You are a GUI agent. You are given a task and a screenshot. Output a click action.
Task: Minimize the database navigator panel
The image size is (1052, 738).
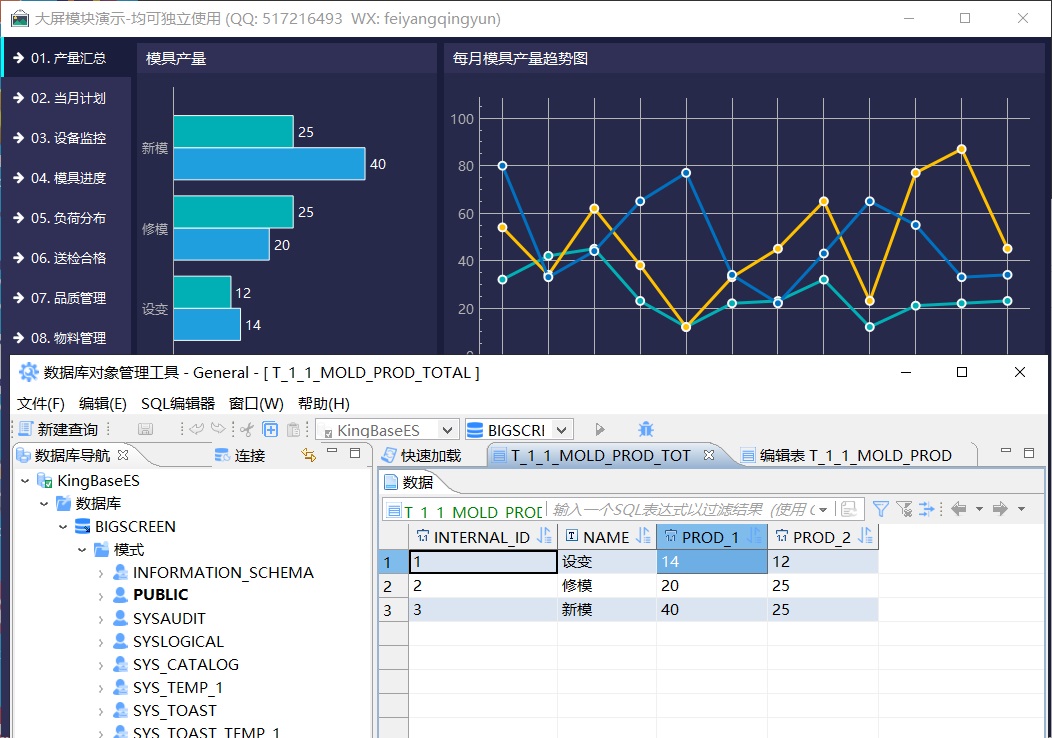(x=333, y=454)
